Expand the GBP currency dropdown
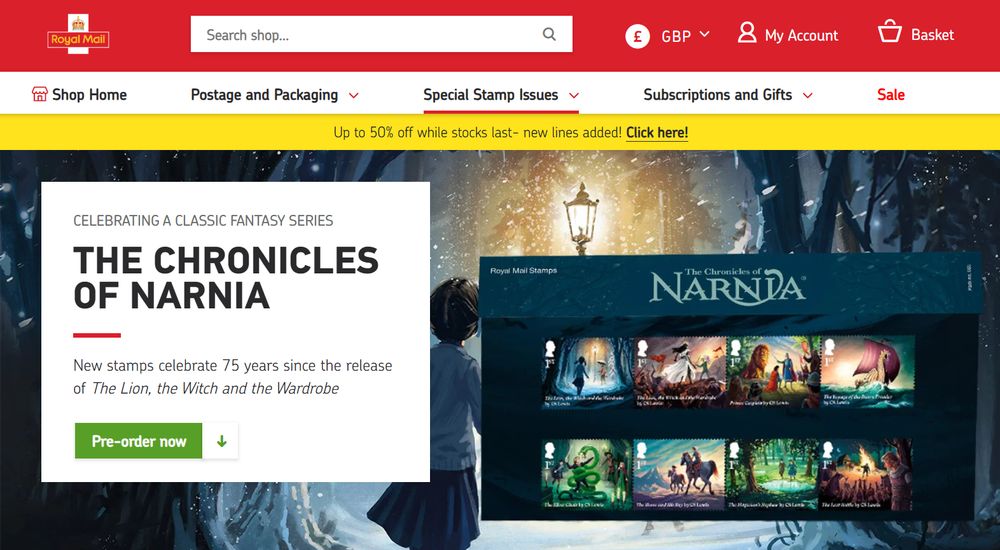Screen dimensions: 1000x550 705,34
